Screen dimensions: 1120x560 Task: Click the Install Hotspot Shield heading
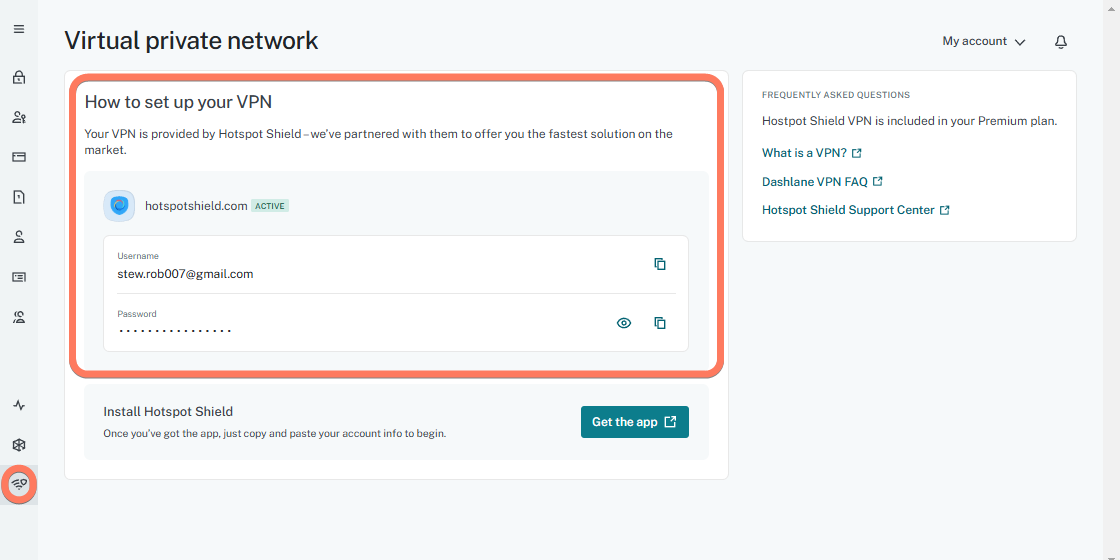coord(169,411)
